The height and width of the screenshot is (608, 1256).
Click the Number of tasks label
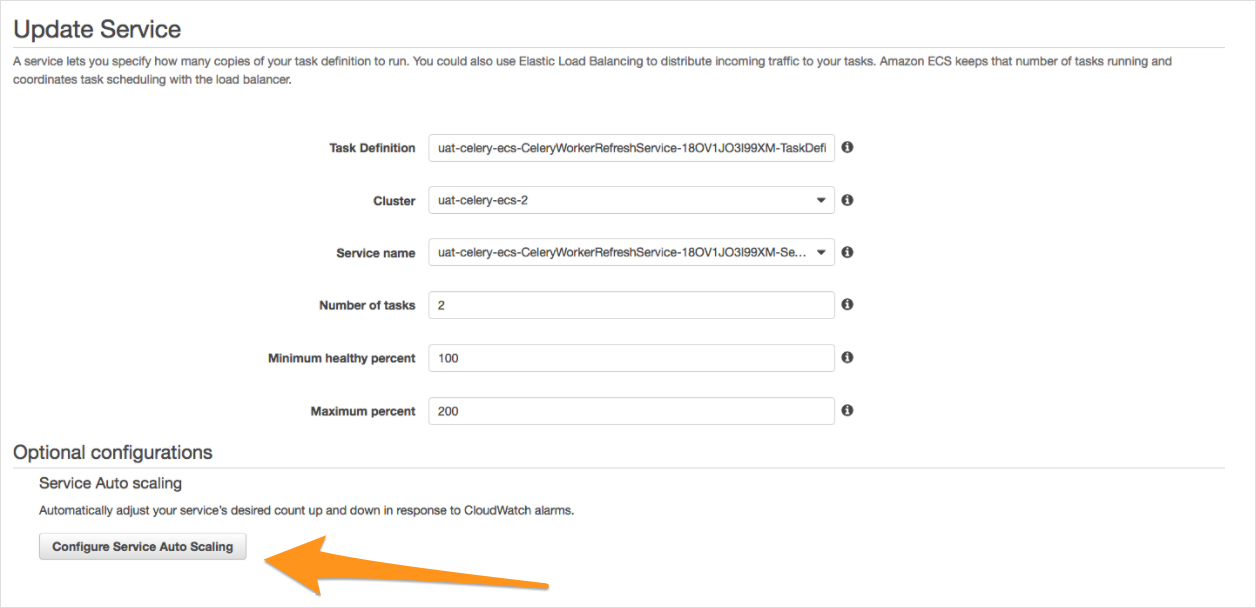click(x=366, y=306)
